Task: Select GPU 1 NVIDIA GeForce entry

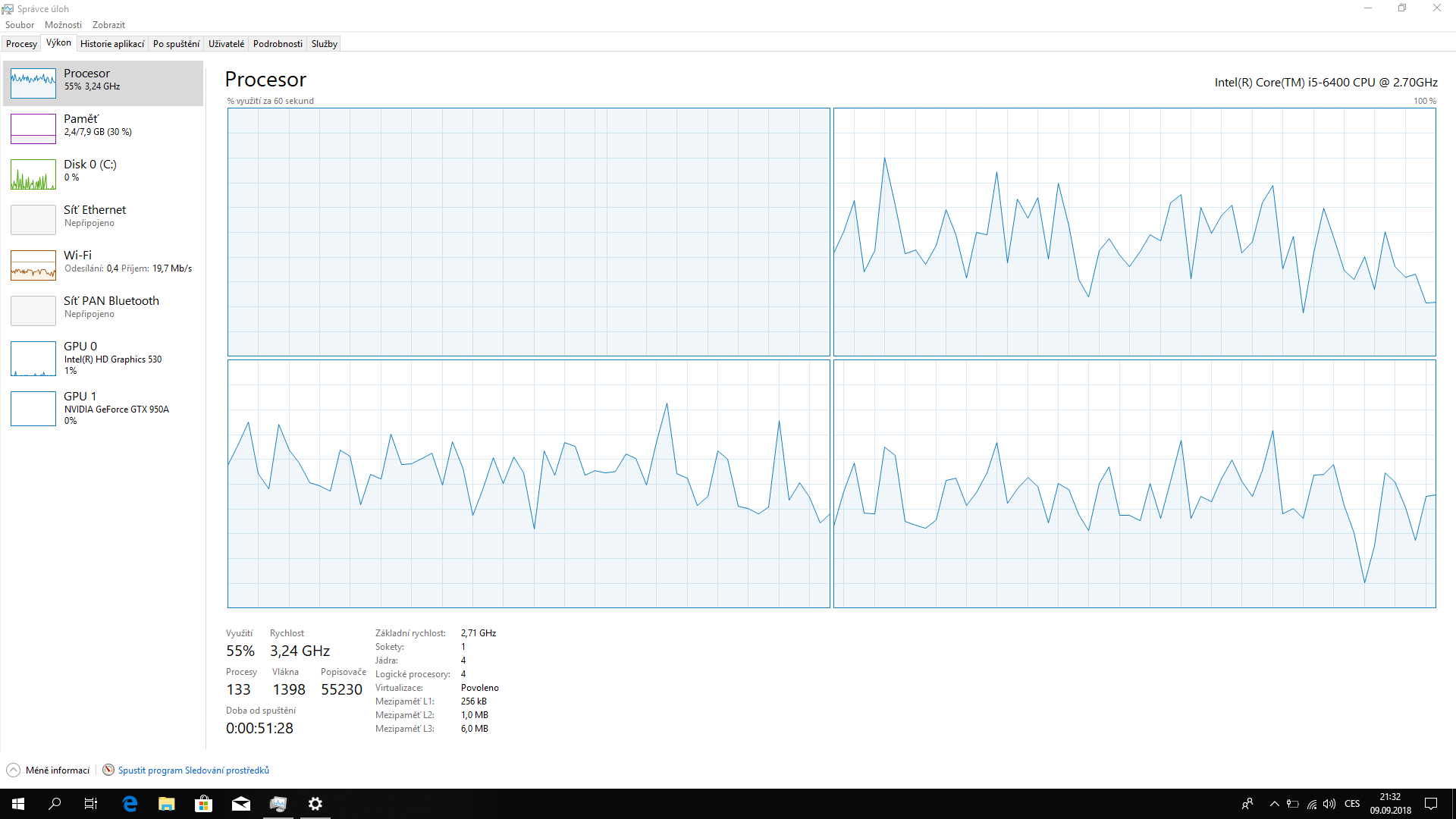Action: (x=33, y=408)
